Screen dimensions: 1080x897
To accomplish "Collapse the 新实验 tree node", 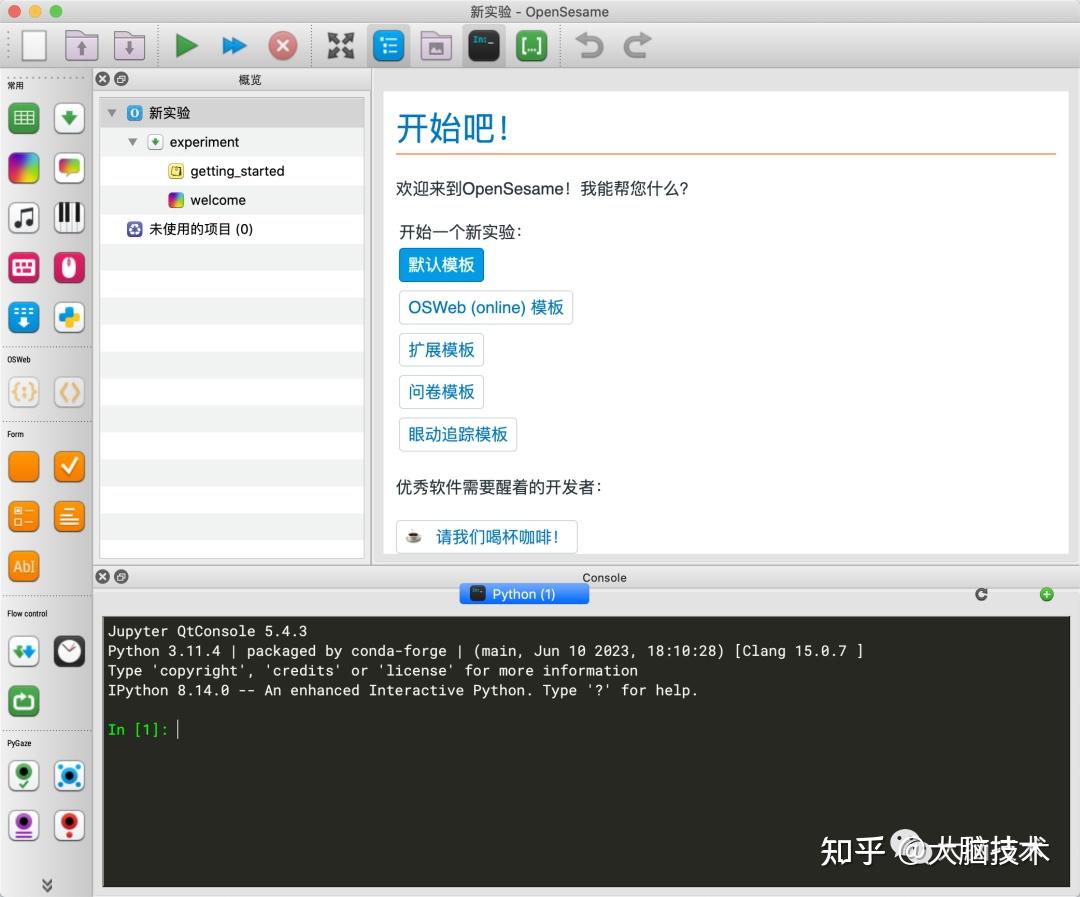I will tap(111, 112).
